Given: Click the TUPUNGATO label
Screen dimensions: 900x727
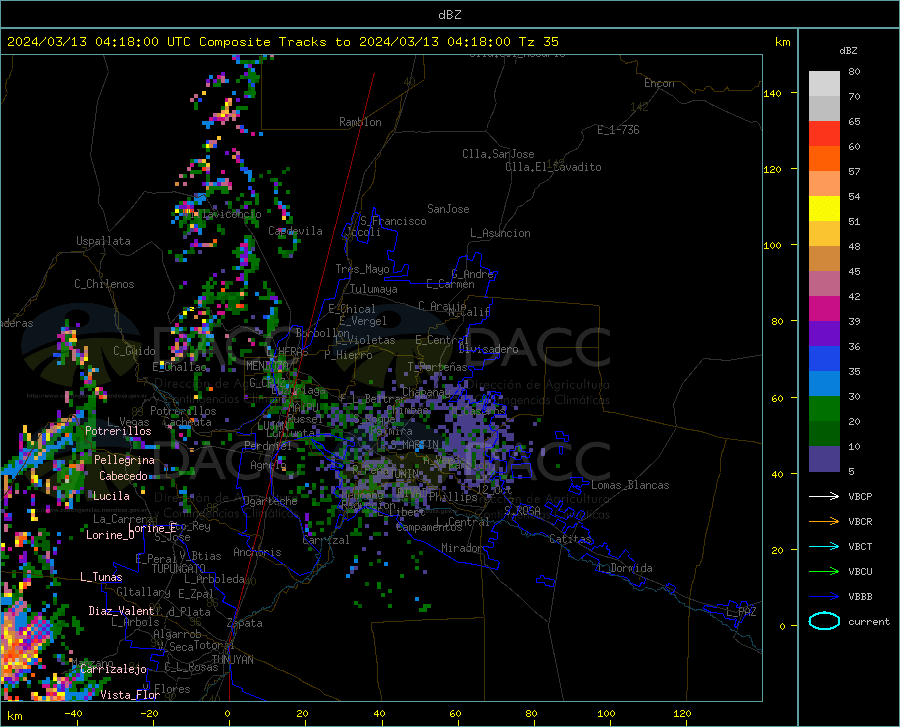Looking at the screenshot, I should point(179,569).
